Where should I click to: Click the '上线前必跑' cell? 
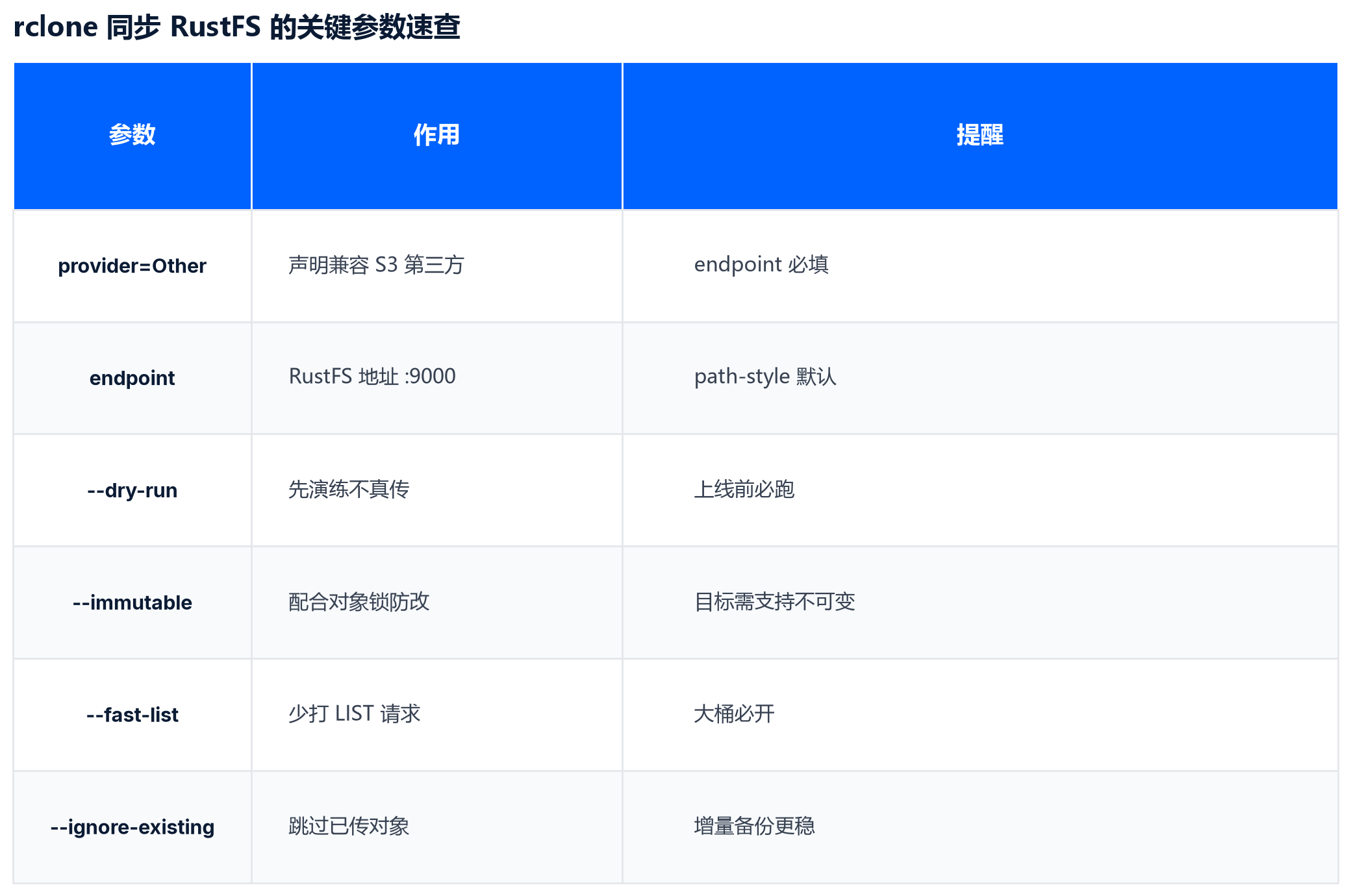coord(980,491)
